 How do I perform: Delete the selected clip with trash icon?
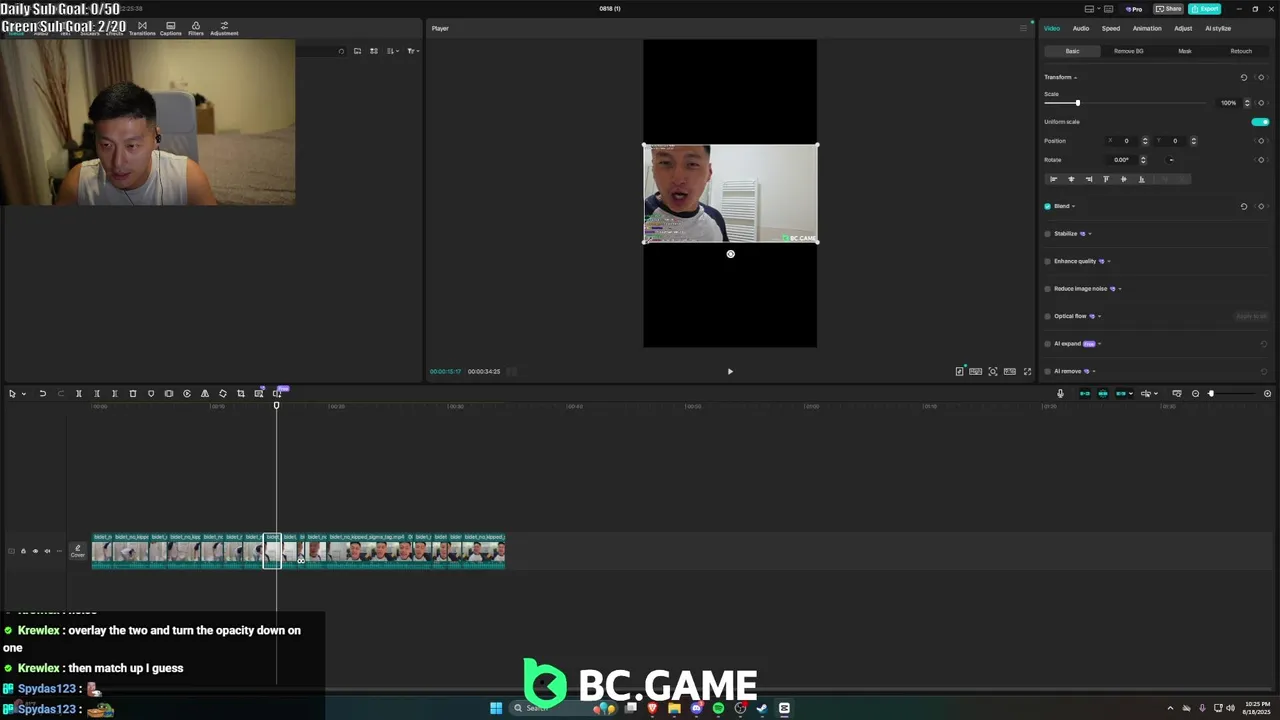(133, 394)
